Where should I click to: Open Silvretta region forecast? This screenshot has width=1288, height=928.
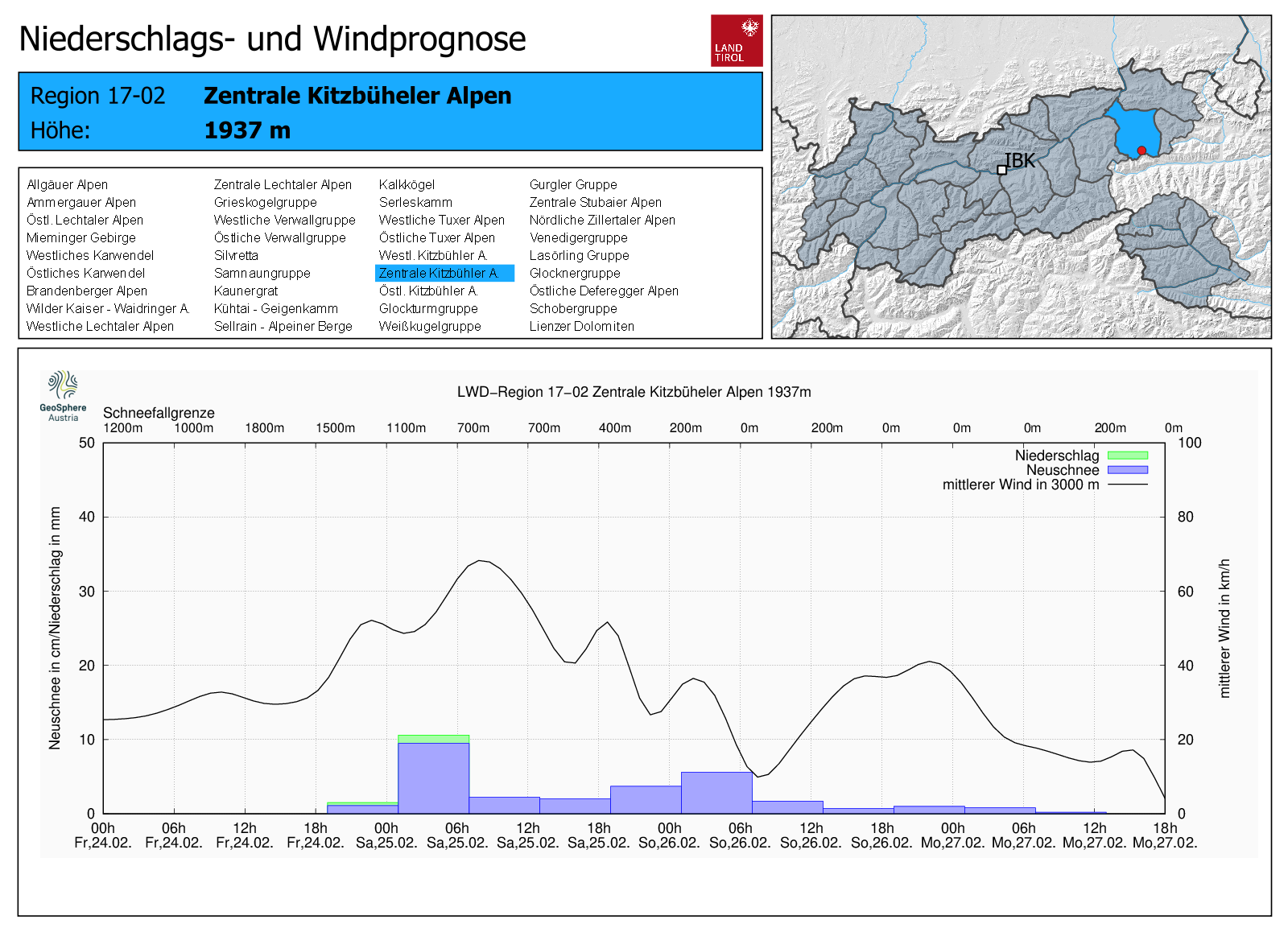pyautogui.click(x=236, y=256)
